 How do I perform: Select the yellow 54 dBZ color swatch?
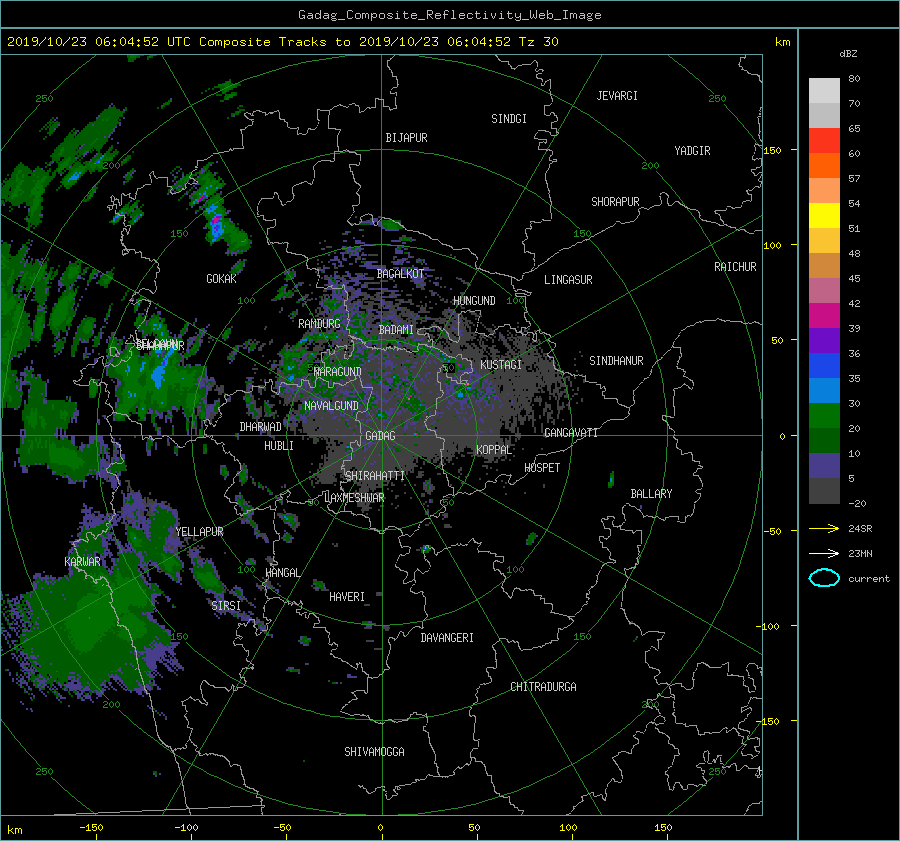point(824,215)
